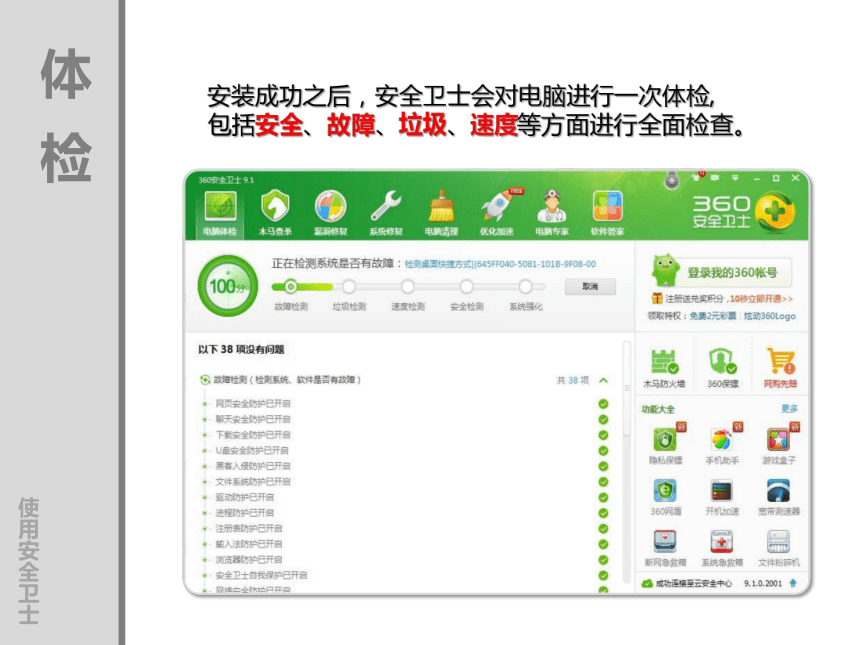The width and height of the screenshot is (860, 645).
Task: Open 优化加速 rocket icon
Action: [x=497, y=214]
